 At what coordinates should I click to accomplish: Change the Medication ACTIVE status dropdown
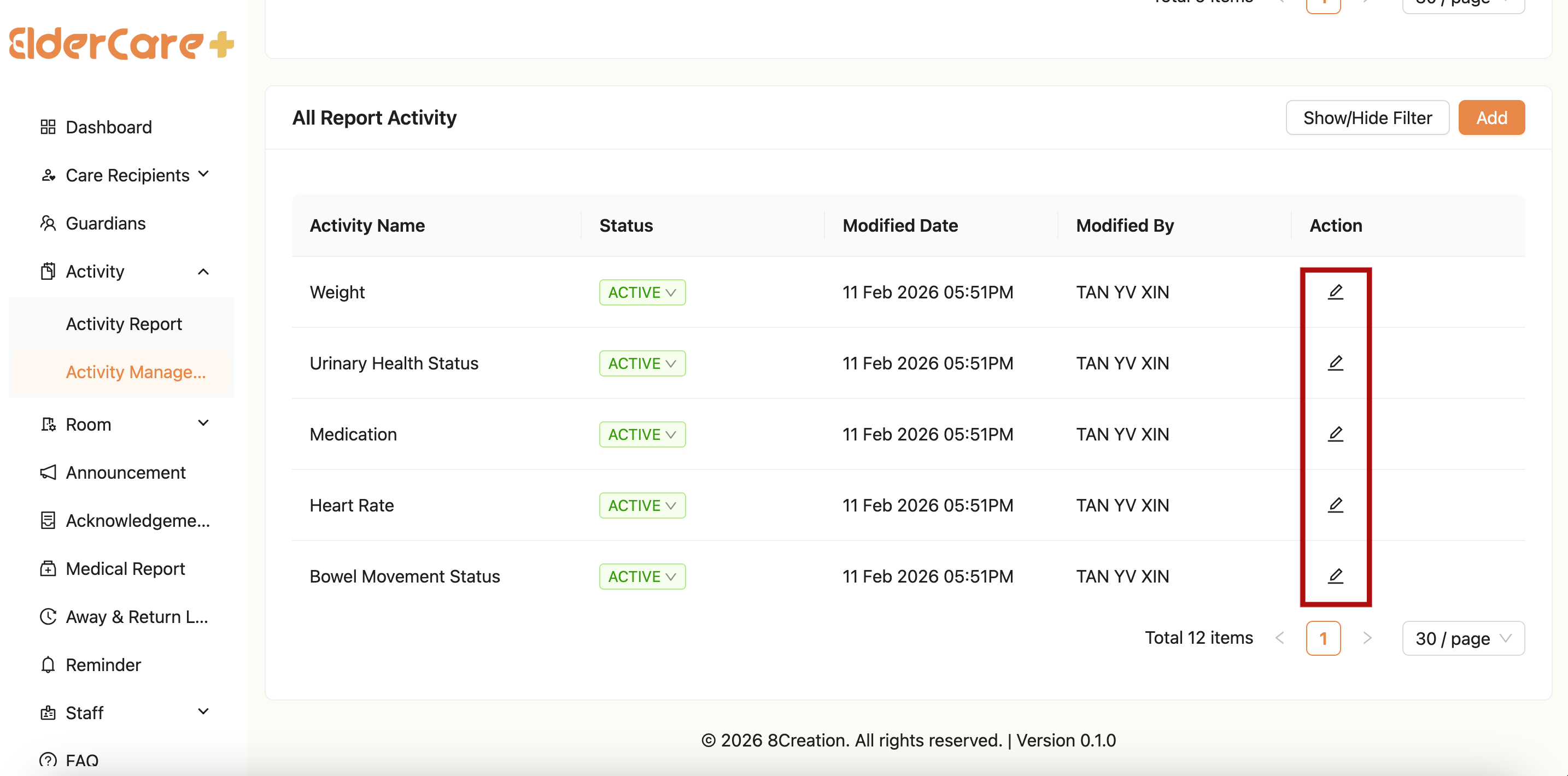coord(641,434)
